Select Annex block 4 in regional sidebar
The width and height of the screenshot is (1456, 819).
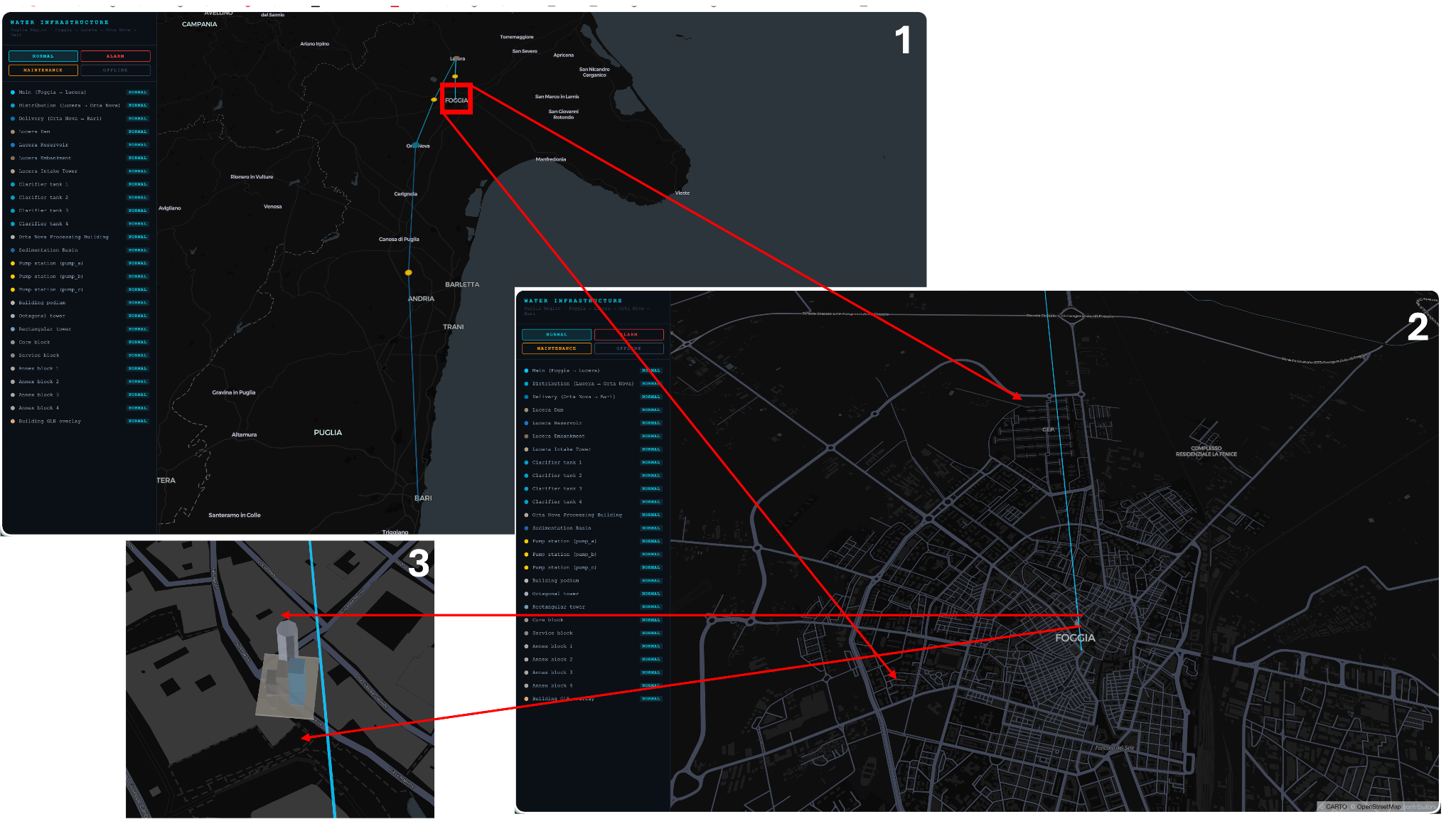79,408
